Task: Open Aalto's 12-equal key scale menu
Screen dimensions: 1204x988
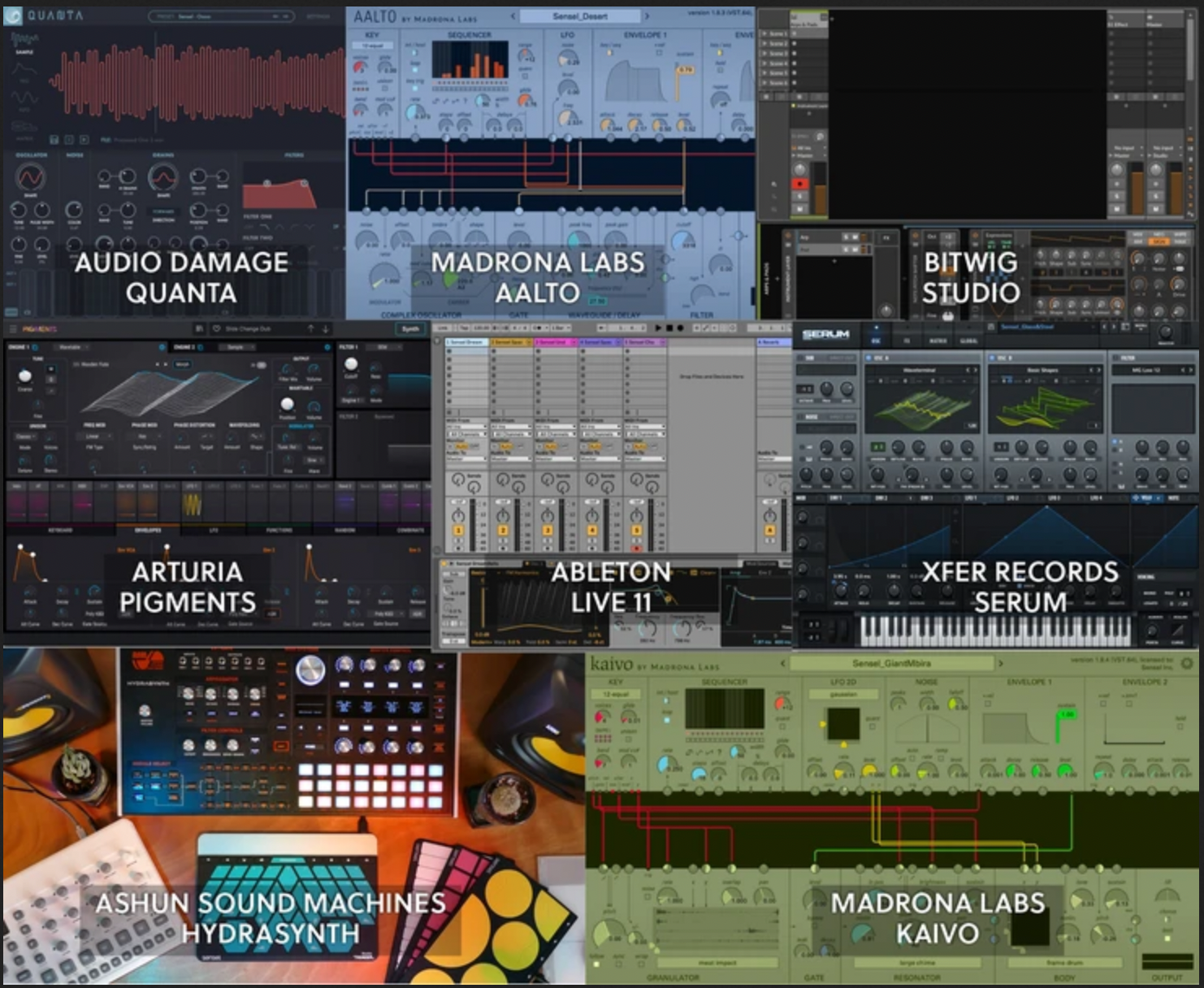Action: coord(373,45)
